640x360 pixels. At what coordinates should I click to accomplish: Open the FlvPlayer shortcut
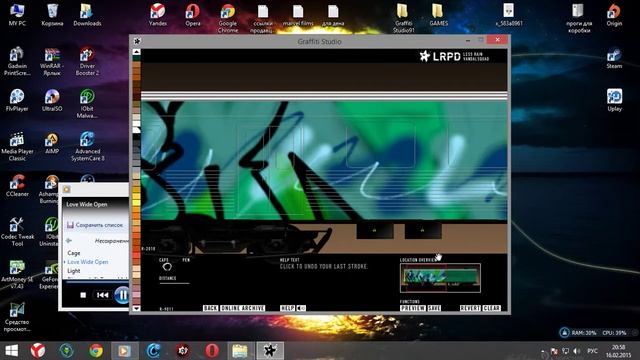coord(17,100)
